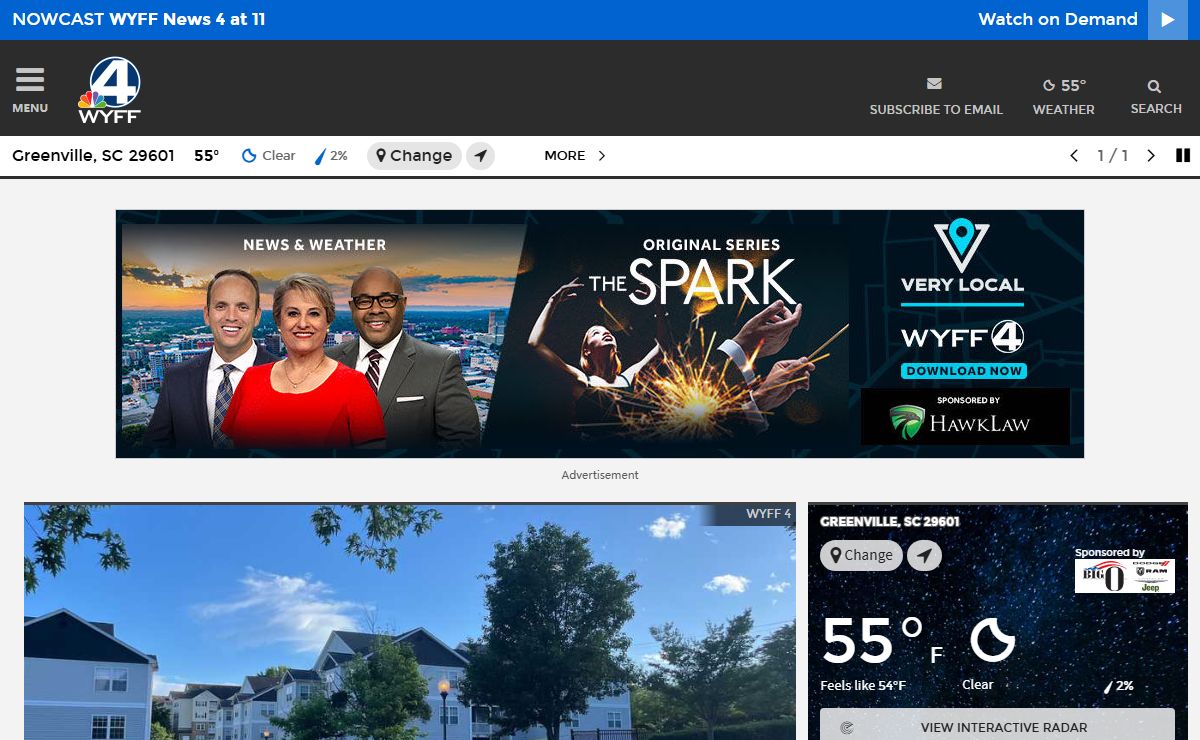Click the Watch on Demand play button

pos(1167,20)
